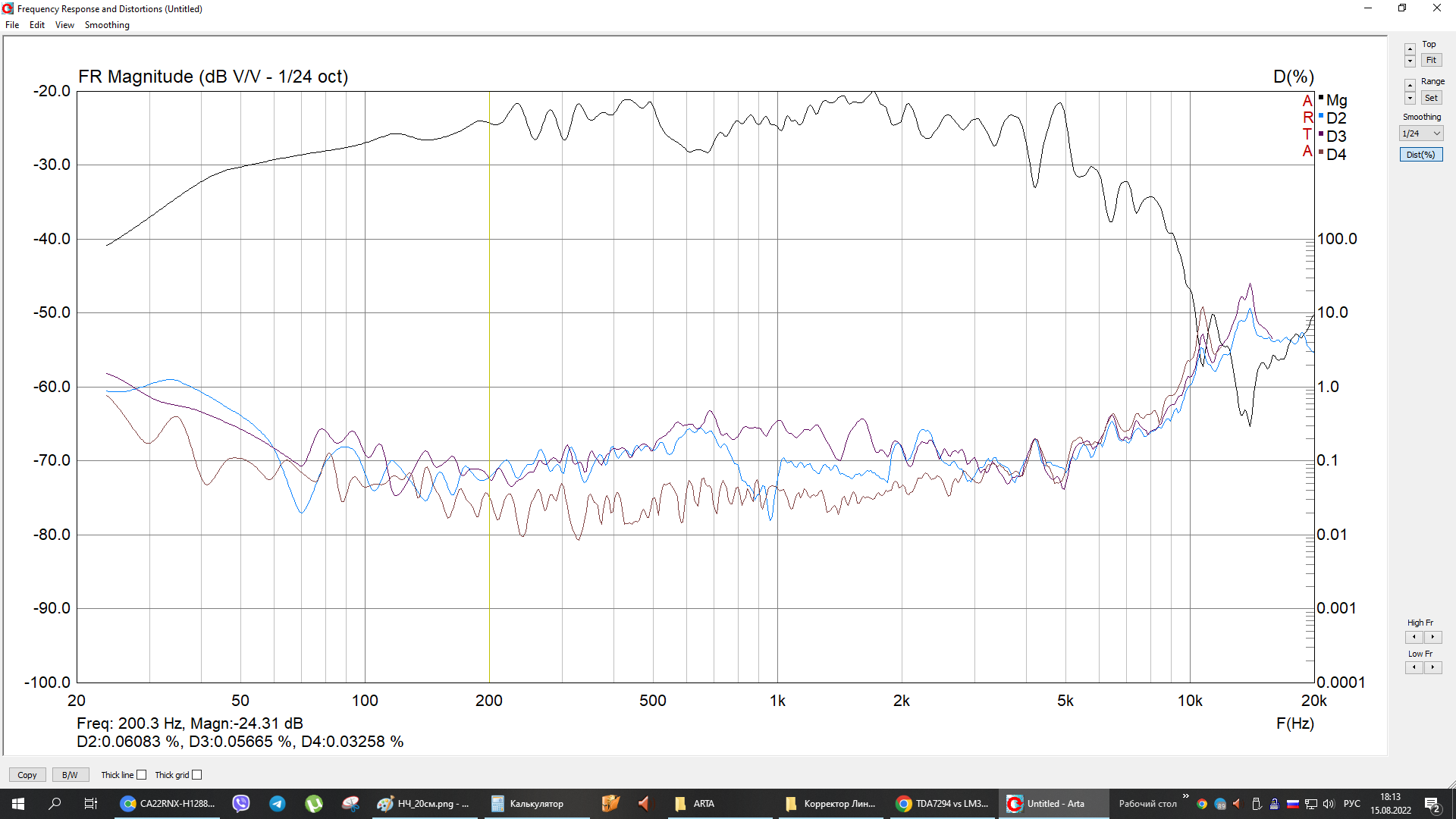This screenshot has height=819, width=1456.
Task: Click High Fr left arrow
Action: pyautogui.click(x=1414, y=637)
